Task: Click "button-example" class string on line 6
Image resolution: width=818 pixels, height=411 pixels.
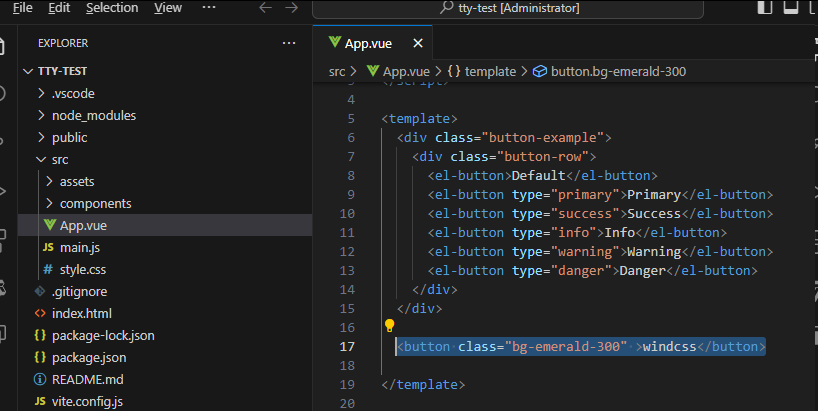Action: (x=543, y=138)
